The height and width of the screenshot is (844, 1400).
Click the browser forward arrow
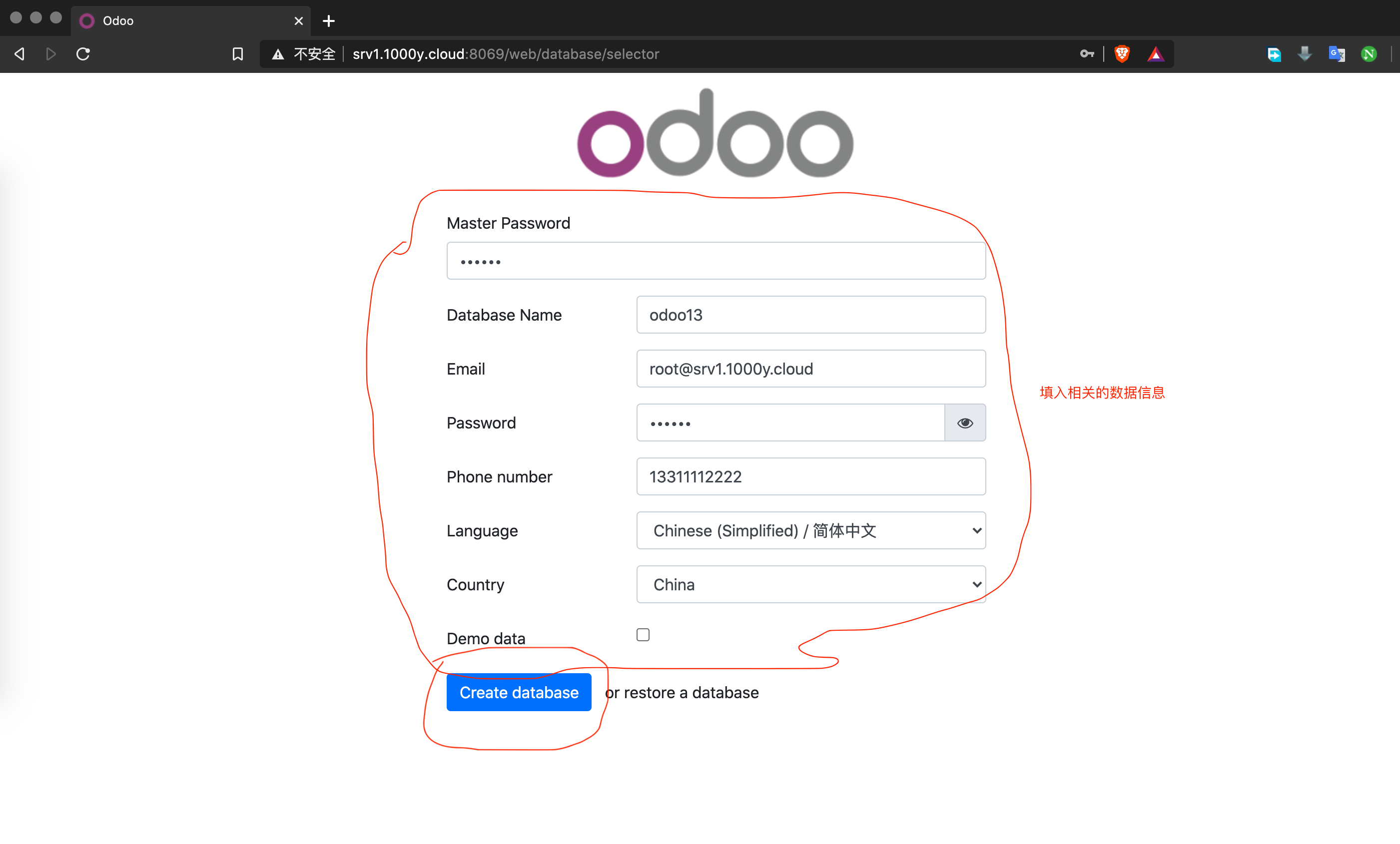coord(51,54)
